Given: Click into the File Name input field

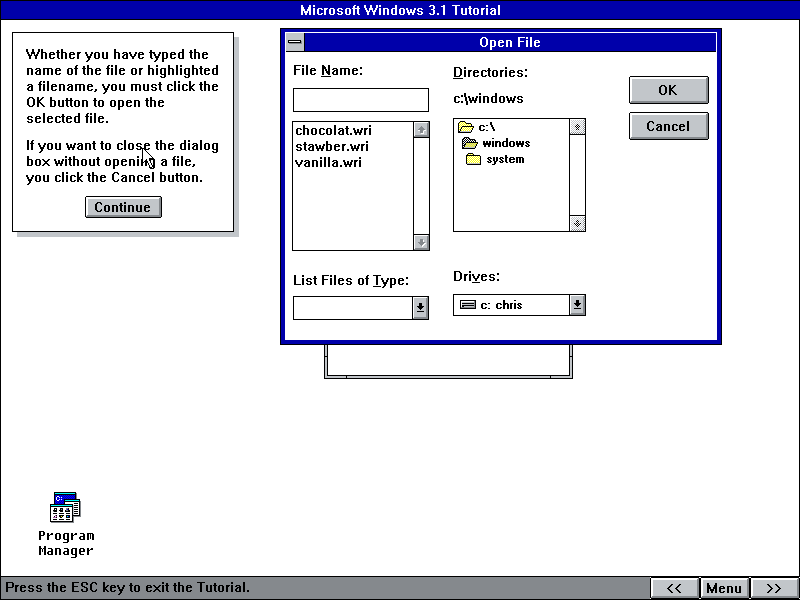Looking at the screenshot, I should coord(361,100).
